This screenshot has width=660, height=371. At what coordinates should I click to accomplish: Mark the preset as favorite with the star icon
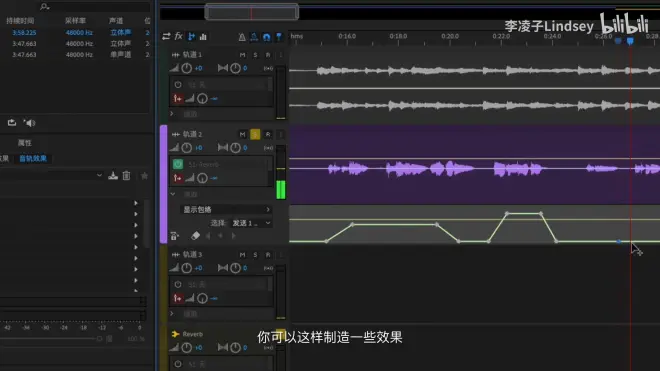[x=144, y=176]
